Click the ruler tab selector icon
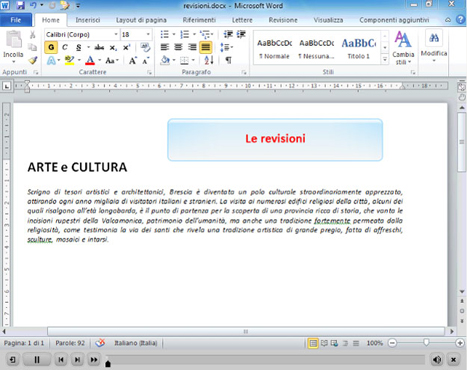Image resolution: width=467 pixels, height=370 pixels. tap(6, 86)
